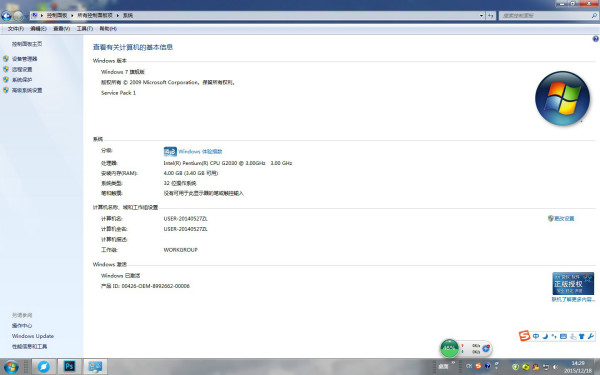Open 操作中心 link

click(x=22, y=326)
